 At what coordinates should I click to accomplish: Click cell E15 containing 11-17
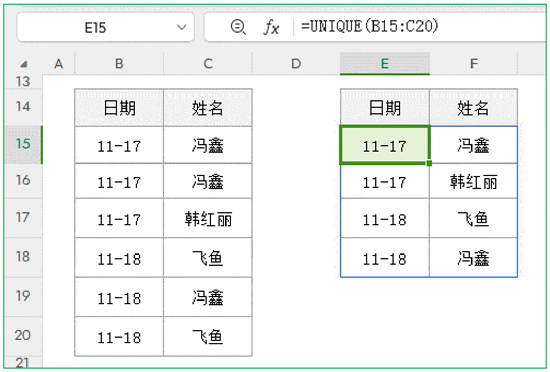pyautogui.click(x=385, y=145)
